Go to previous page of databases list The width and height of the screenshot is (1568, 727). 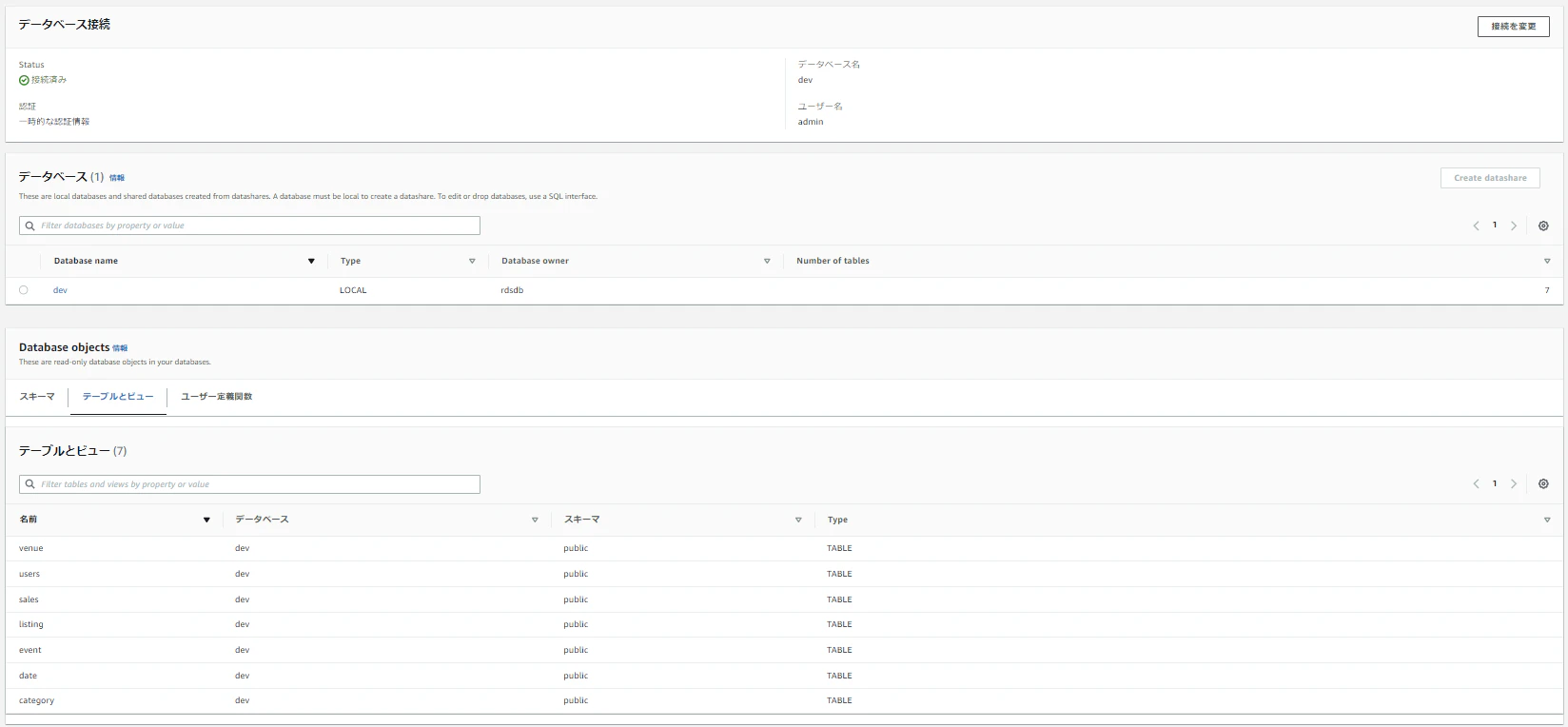(x=1477, y=226)
